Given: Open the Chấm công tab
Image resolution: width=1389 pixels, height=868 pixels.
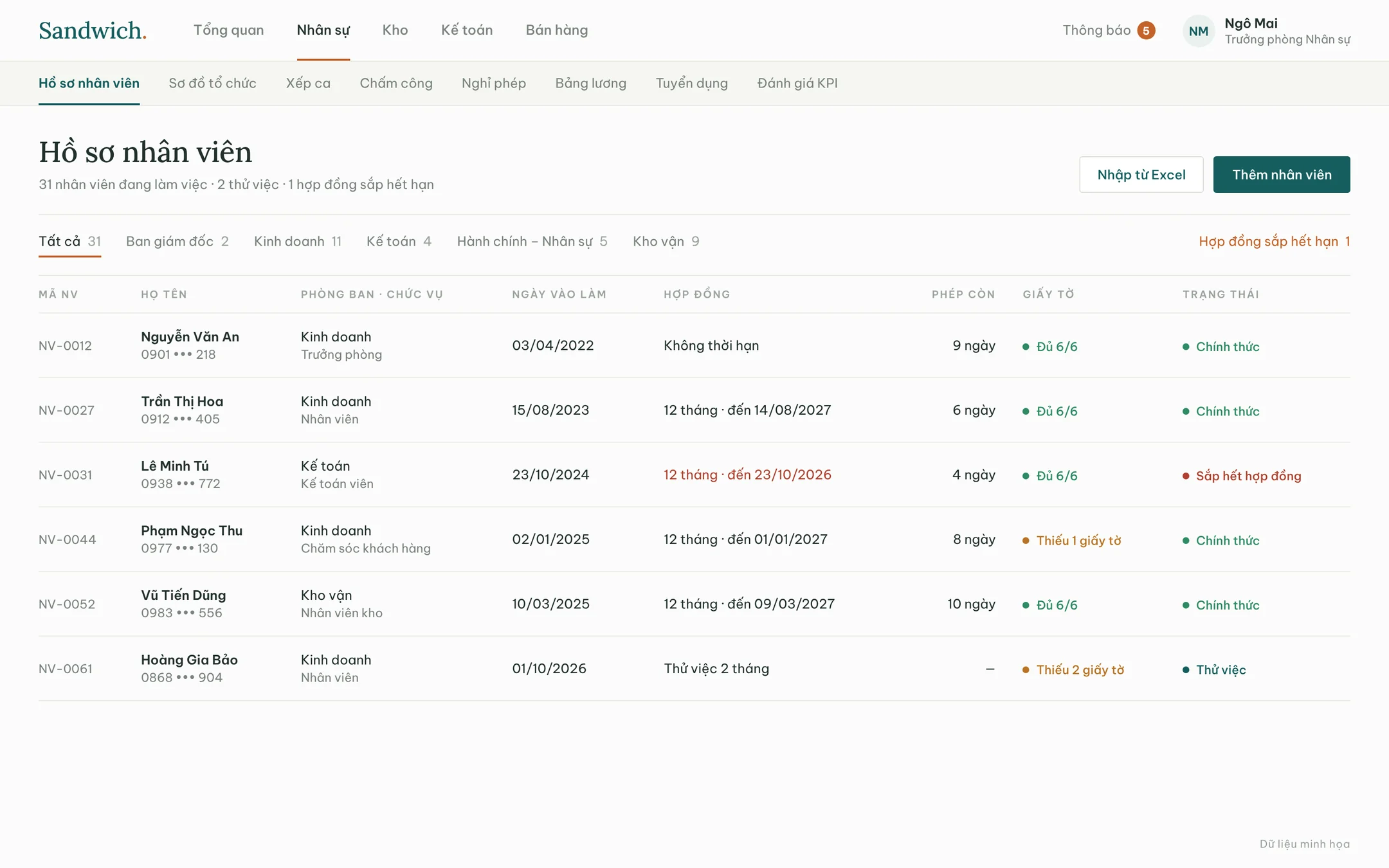Looking at the screenshot, I should tap(396, 83).
